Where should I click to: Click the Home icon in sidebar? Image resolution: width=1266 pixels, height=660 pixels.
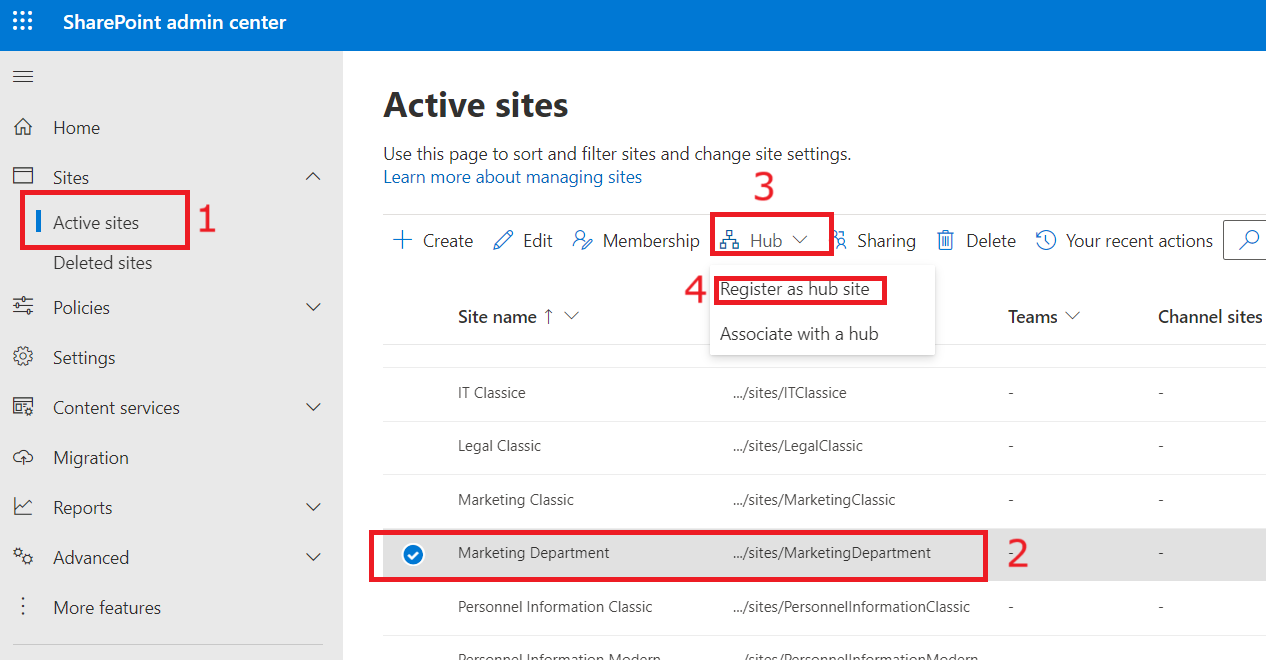point(22,127)
